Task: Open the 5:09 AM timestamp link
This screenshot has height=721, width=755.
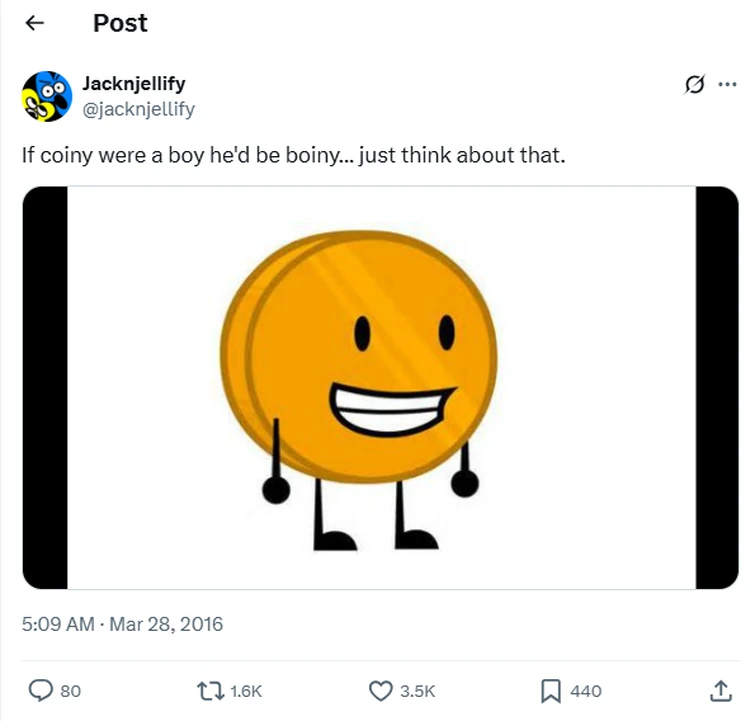Action: (x=58, y=625)
